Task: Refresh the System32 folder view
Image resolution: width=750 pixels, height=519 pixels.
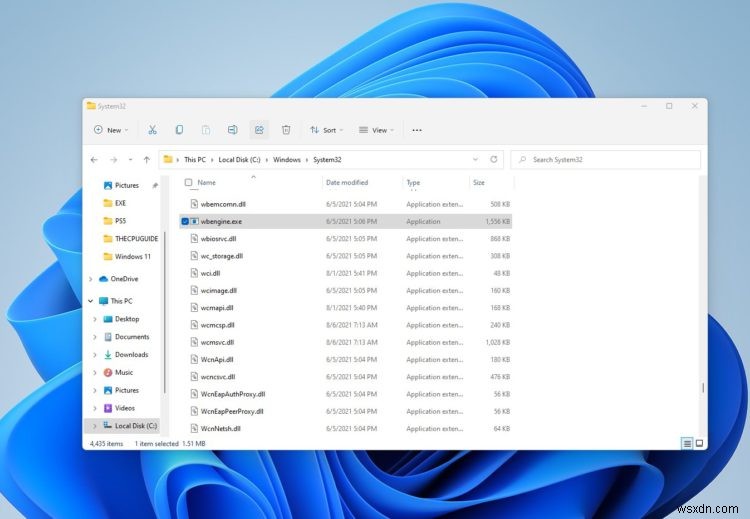Action: coord(494,159)
